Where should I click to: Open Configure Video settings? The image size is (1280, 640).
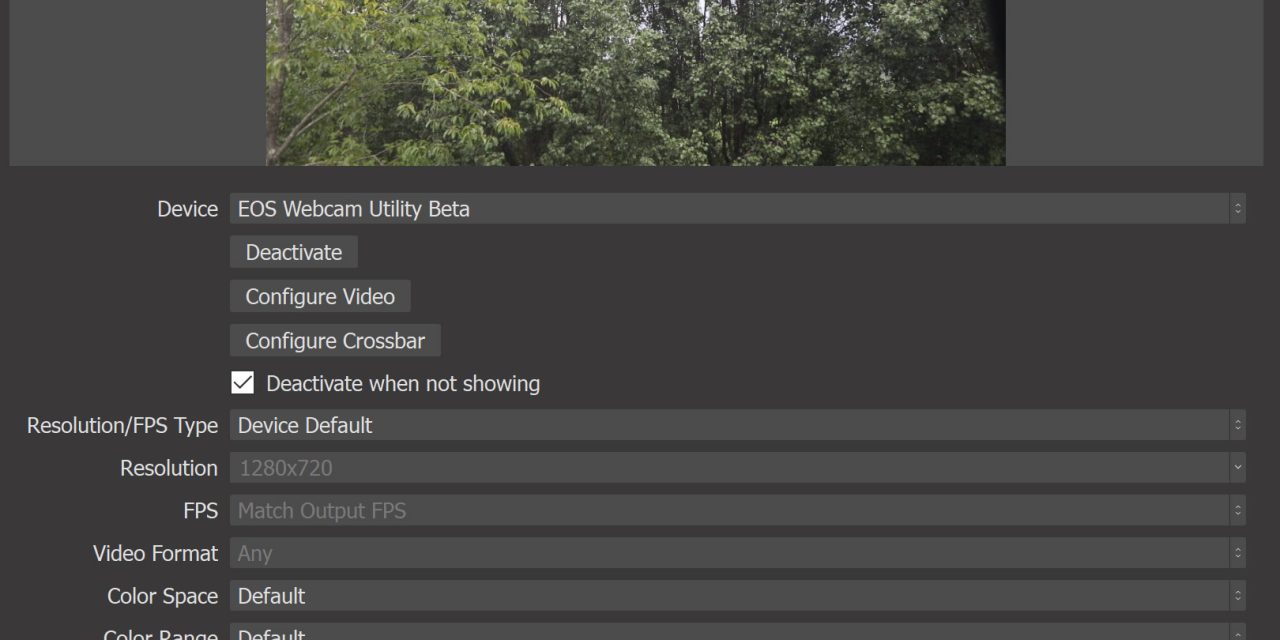320,297
